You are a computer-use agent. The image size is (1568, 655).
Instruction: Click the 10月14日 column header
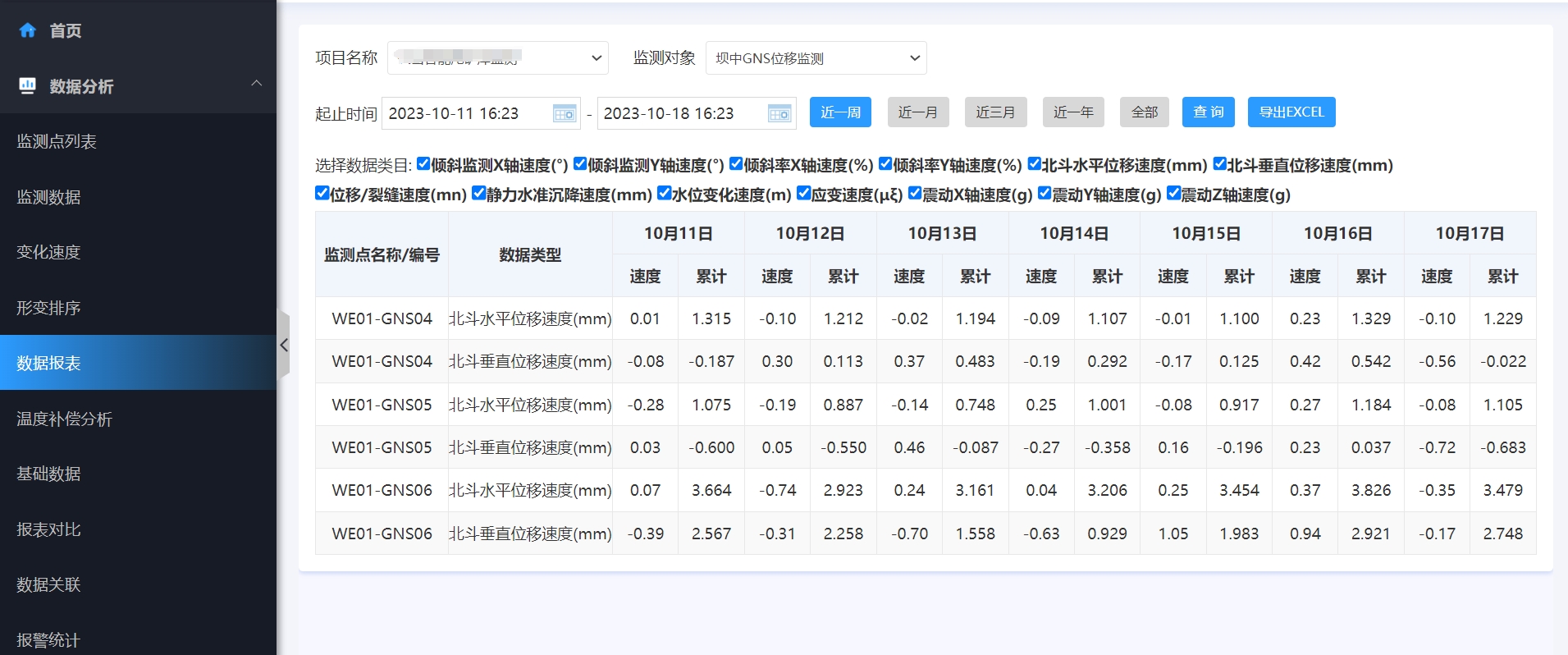tap(1074, 233)
